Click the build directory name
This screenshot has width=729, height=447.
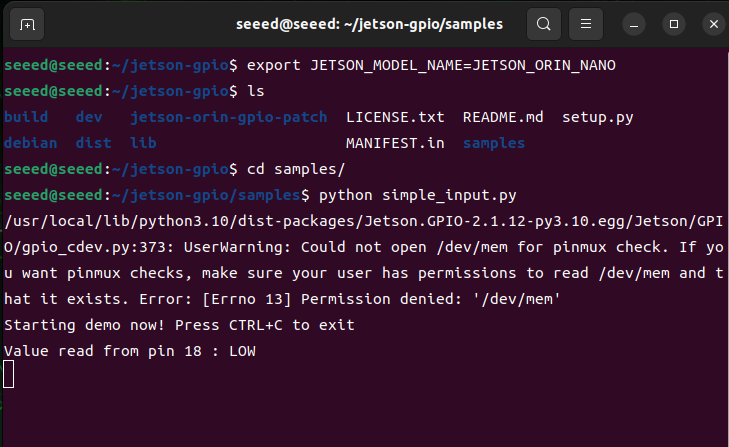coord(26,117)
